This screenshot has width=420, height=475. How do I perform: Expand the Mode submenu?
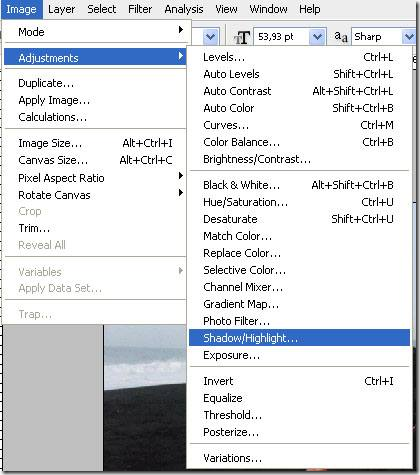click(95, 32)
